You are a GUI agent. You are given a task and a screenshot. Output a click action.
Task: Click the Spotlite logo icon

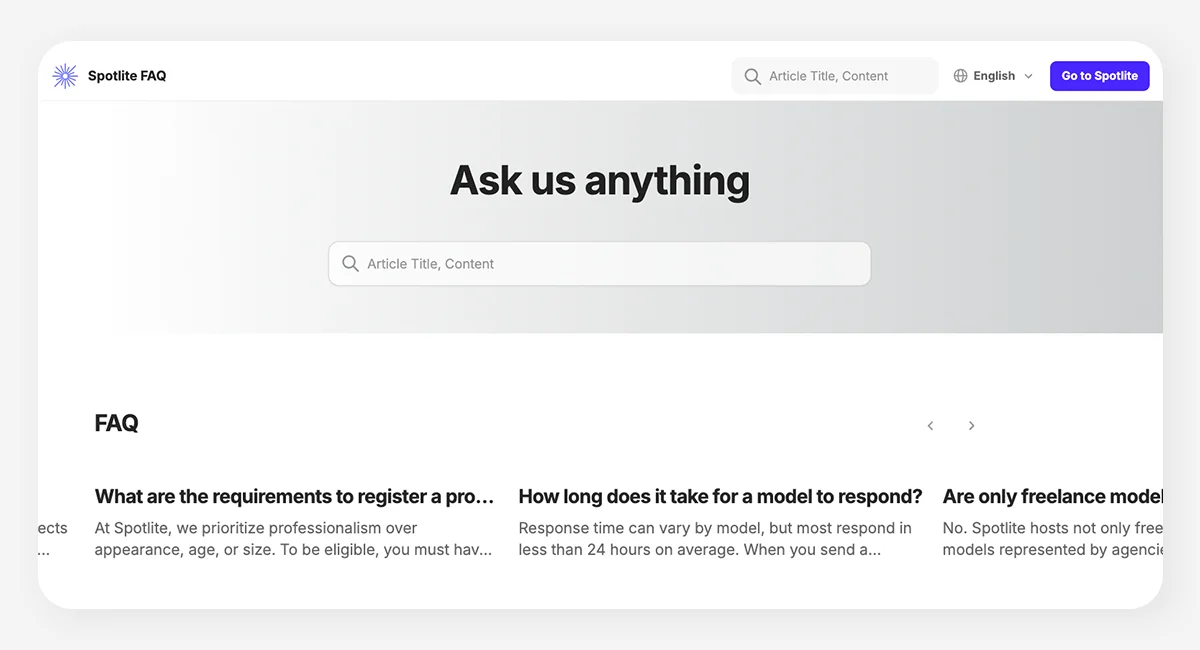(x=64, y=75)
